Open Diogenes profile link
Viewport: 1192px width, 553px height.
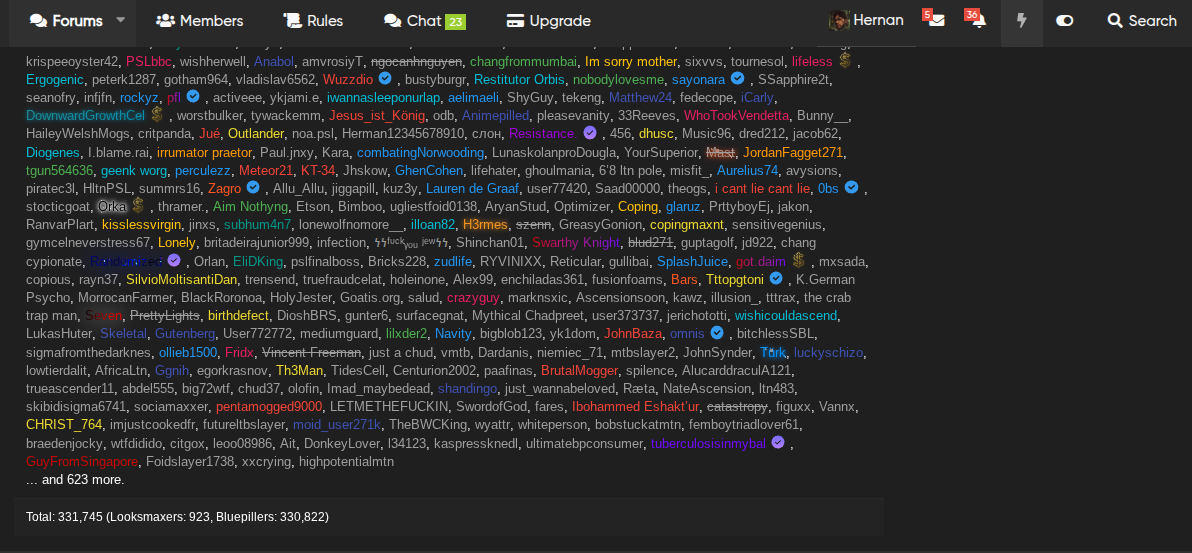coord(52,152)
